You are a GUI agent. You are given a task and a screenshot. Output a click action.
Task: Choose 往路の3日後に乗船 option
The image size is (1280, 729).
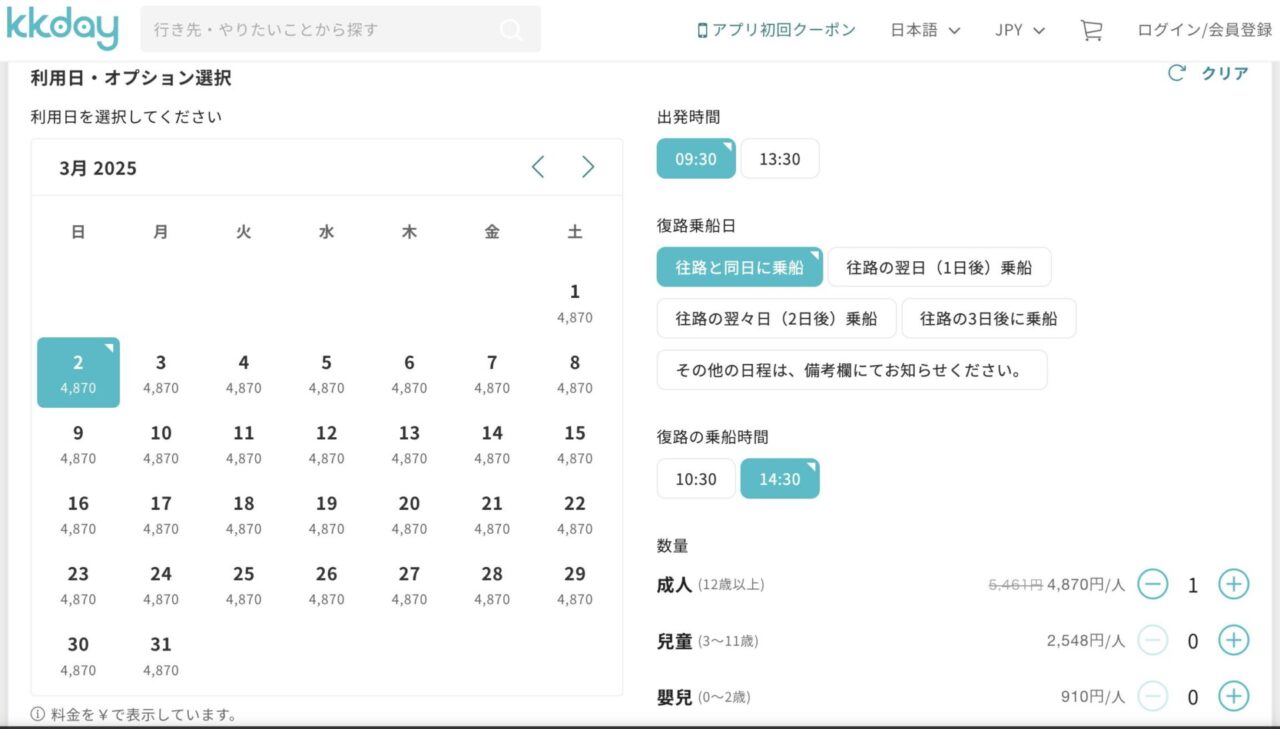989,318
